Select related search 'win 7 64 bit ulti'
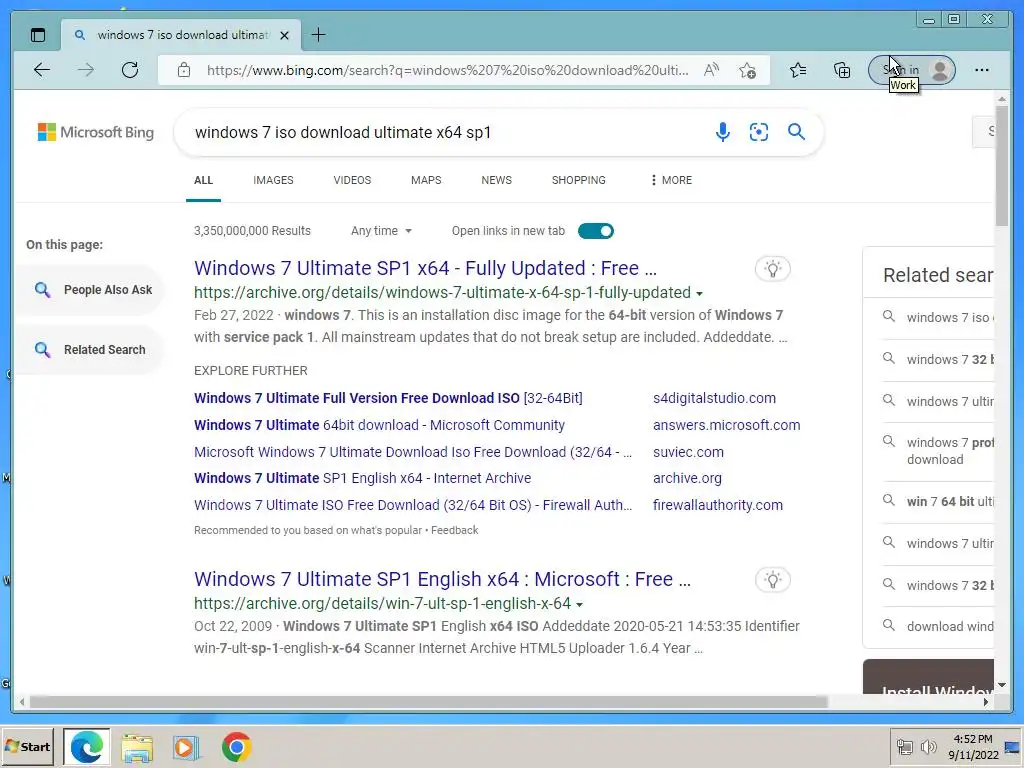Viewport: 1024px width, 768px height. pos(938,502)
